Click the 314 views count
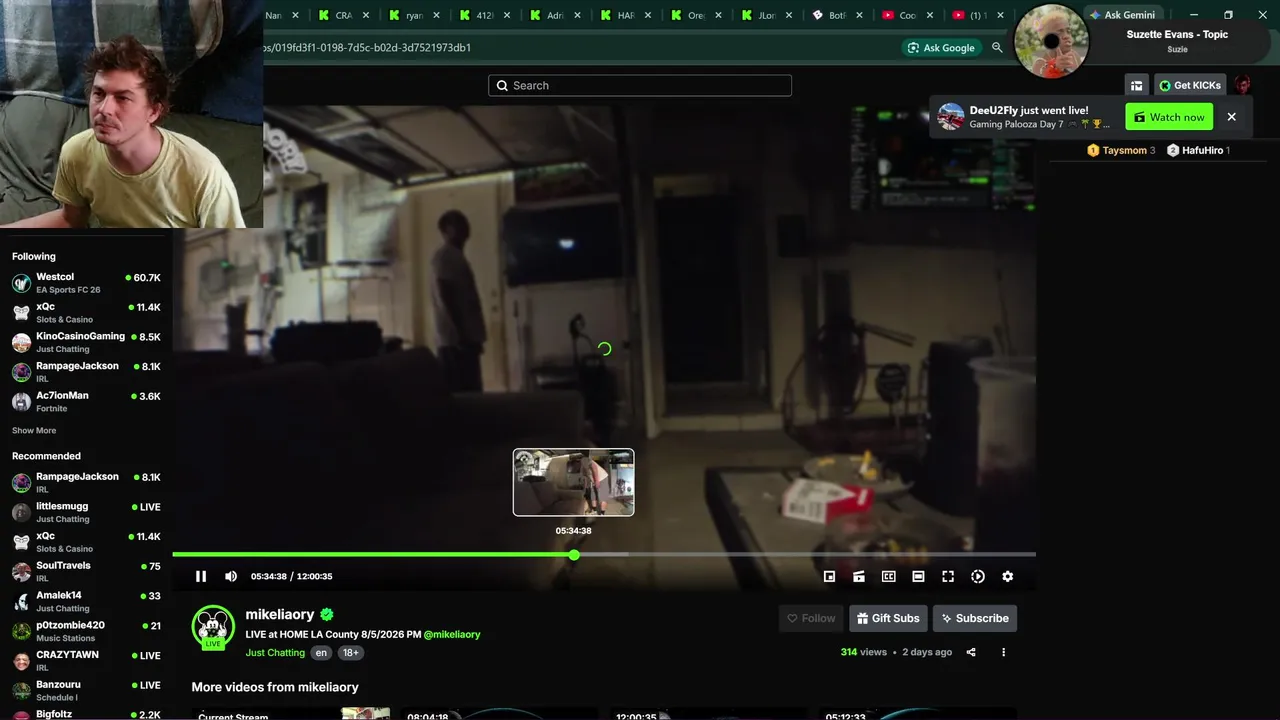The height and width of the screenshot is (720, 1280). (863, 652)
